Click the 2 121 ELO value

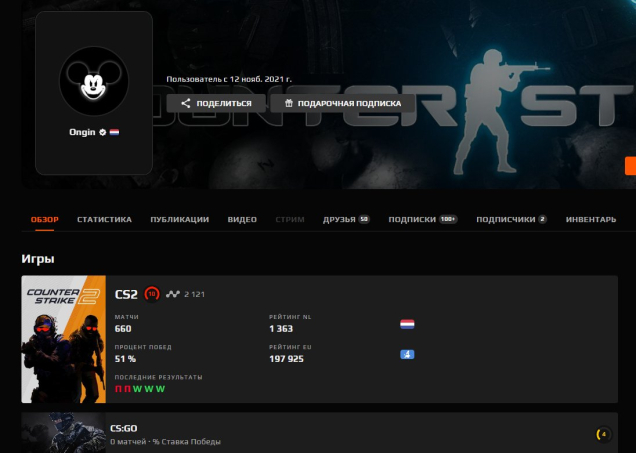(194, 294)
